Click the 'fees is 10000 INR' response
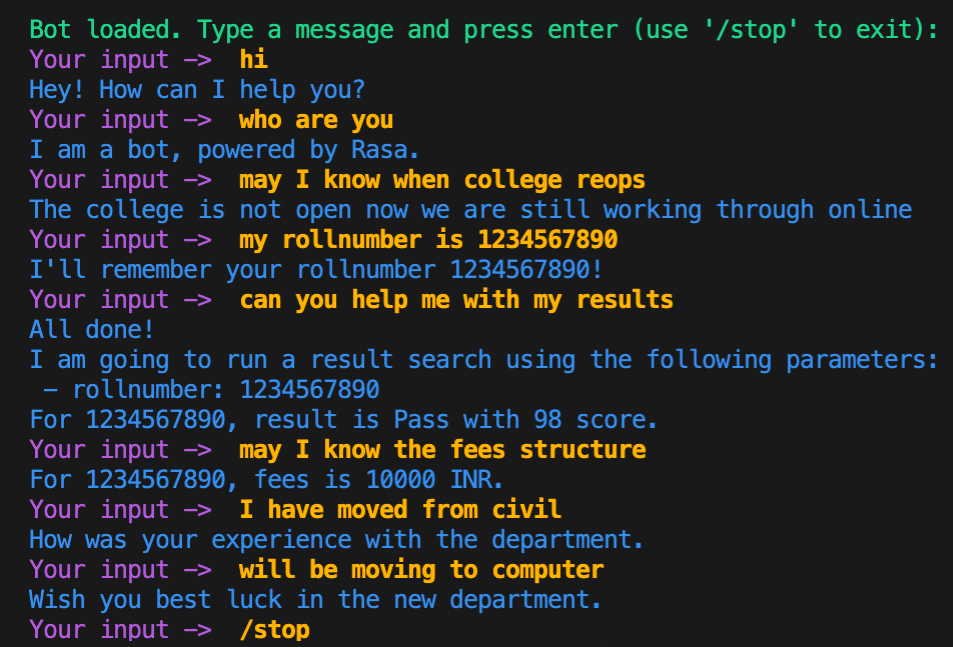953x647 pixels. tap(266, 480)
